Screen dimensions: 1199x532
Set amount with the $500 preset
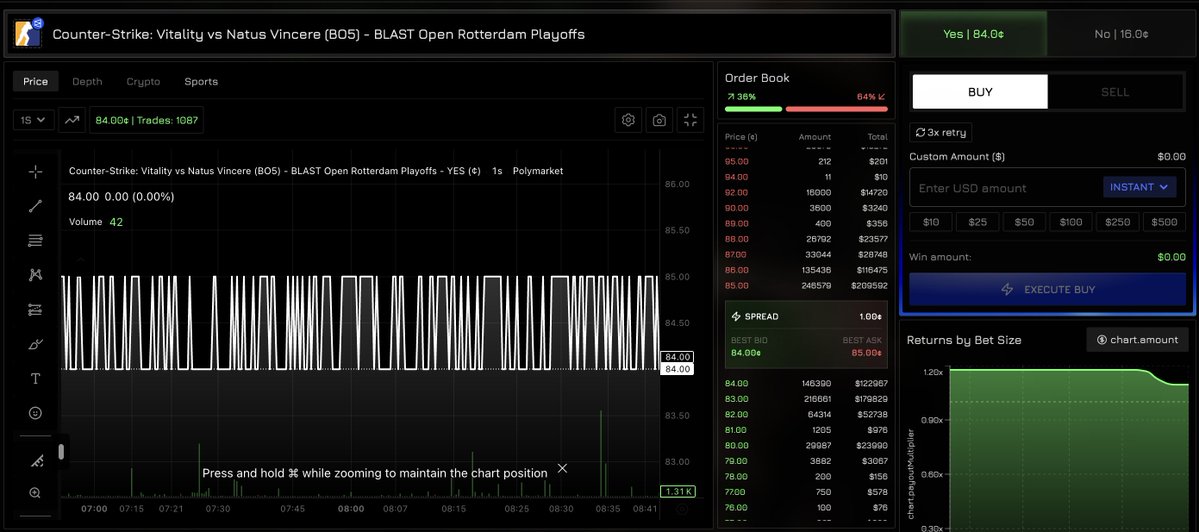[x=1164, y=222]
